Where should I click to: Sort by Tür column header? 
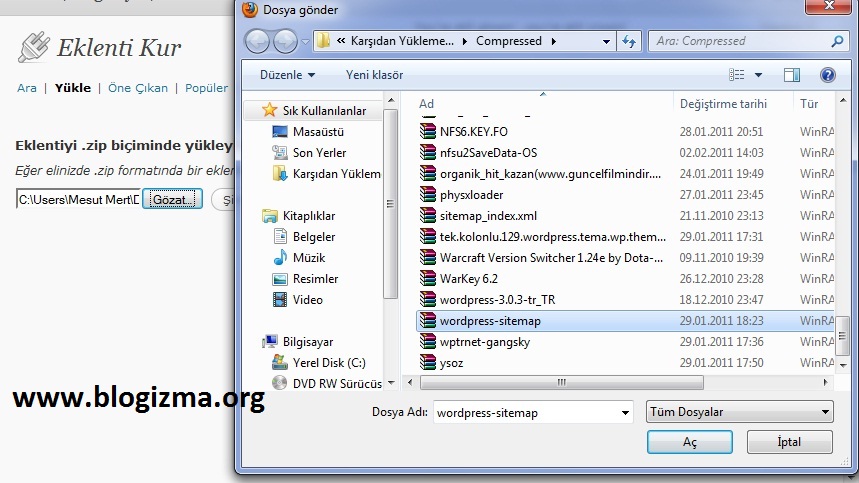(809, 104)
